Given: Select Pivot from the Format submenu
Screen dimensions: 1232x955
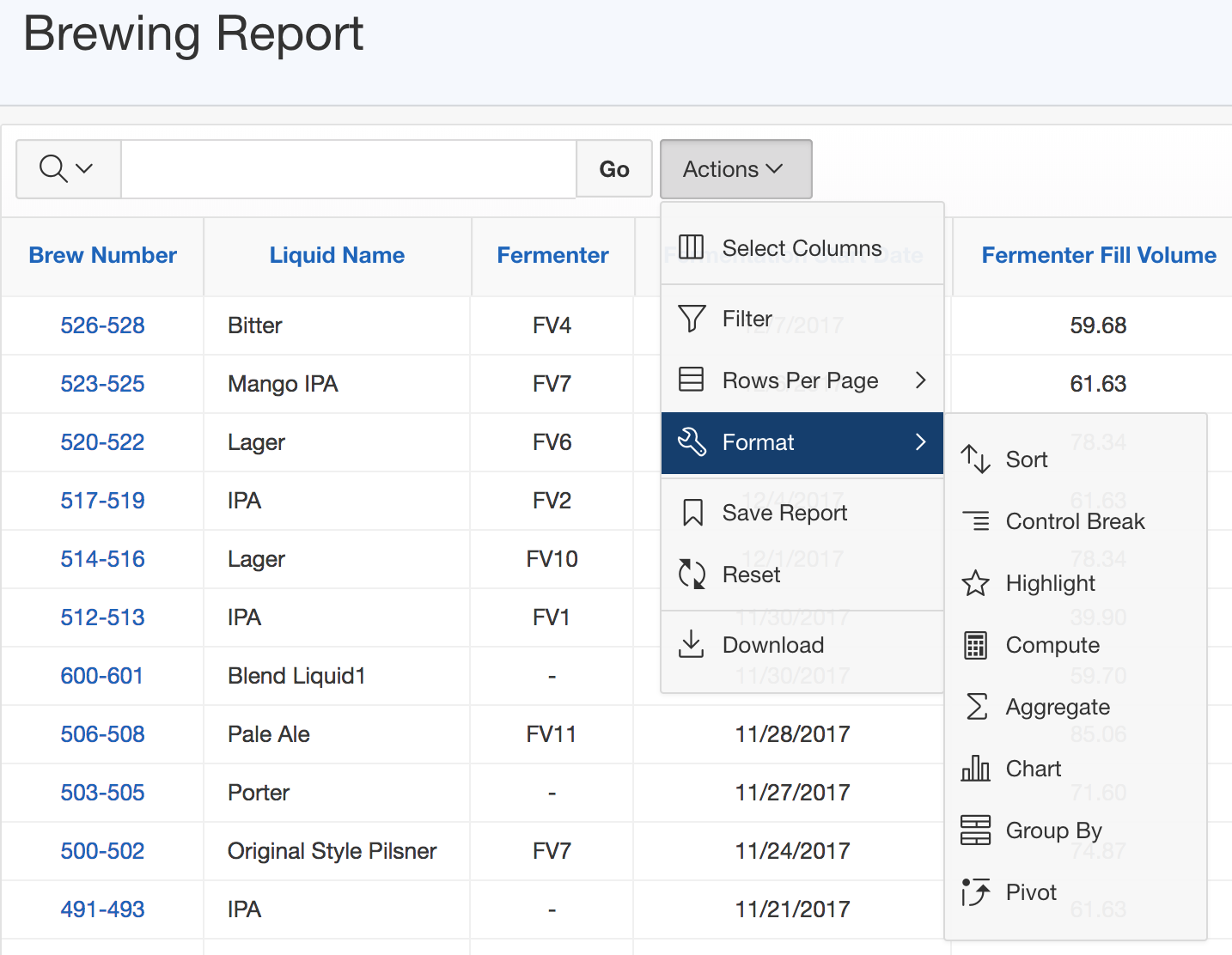Looking at the screenshot, I should tap(1030, 892).
